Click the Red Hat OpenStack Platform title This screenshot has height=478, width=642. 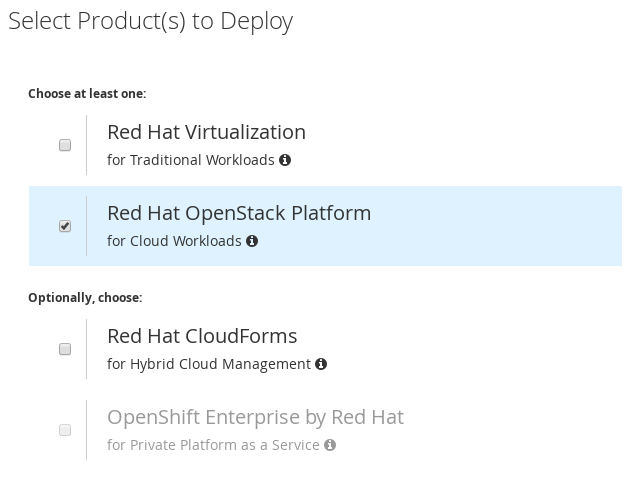pos(239,213)
